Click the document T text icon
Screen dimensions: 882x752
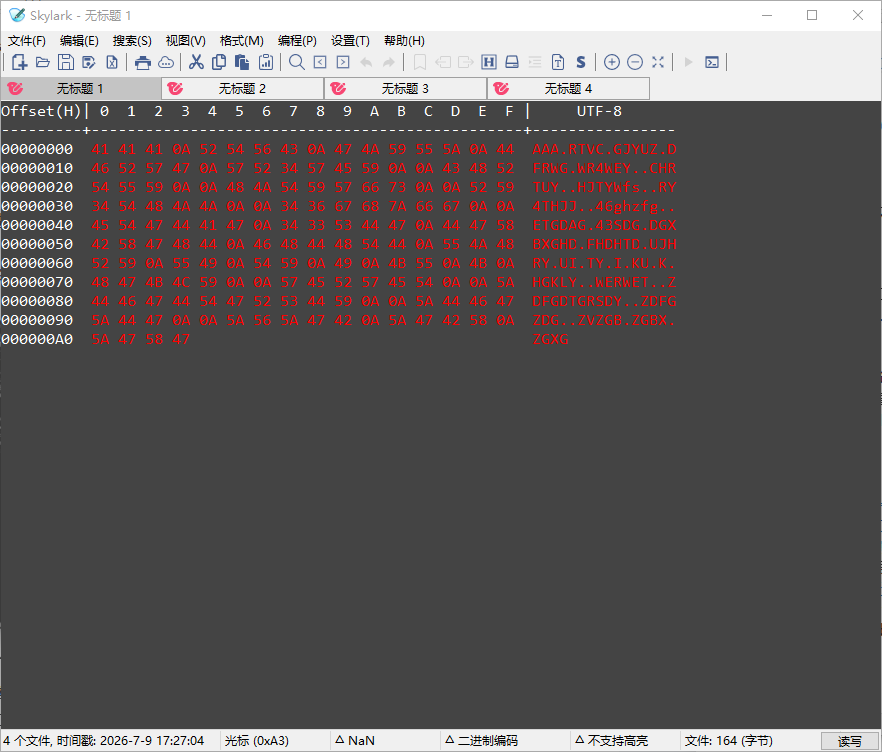click(558, 62)
